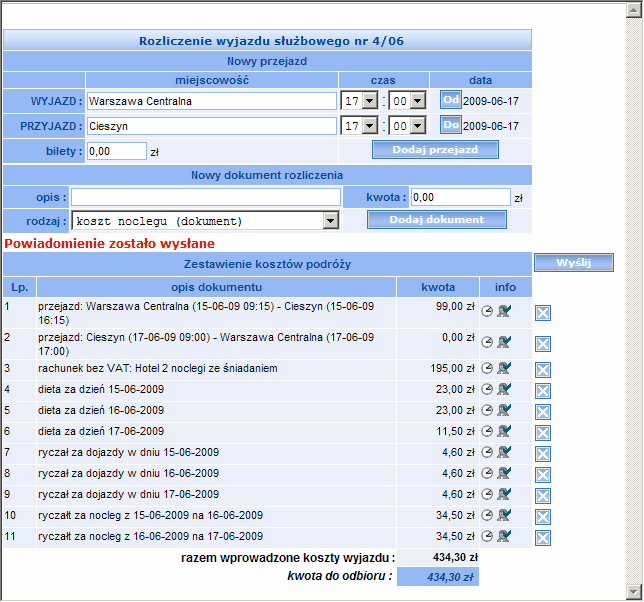Delete dieta za dzień 16-06-2009 row
This screenshot has height=602, width=644.
click(x=543, y=412)
